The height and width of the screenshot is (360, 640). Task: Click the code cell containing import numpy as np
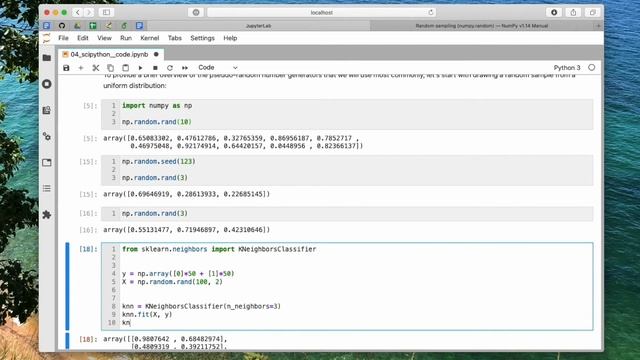(x=347, y=114)
